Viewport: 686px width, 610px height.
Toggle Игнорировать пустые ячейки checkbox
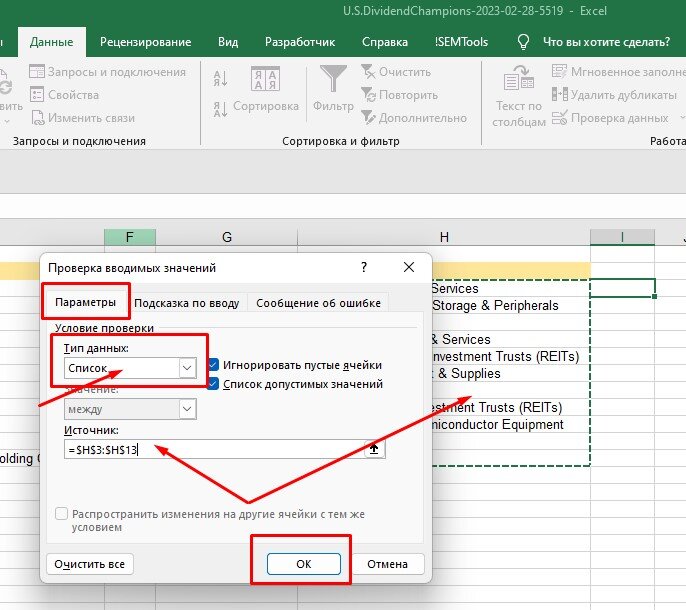pos(213,365)
